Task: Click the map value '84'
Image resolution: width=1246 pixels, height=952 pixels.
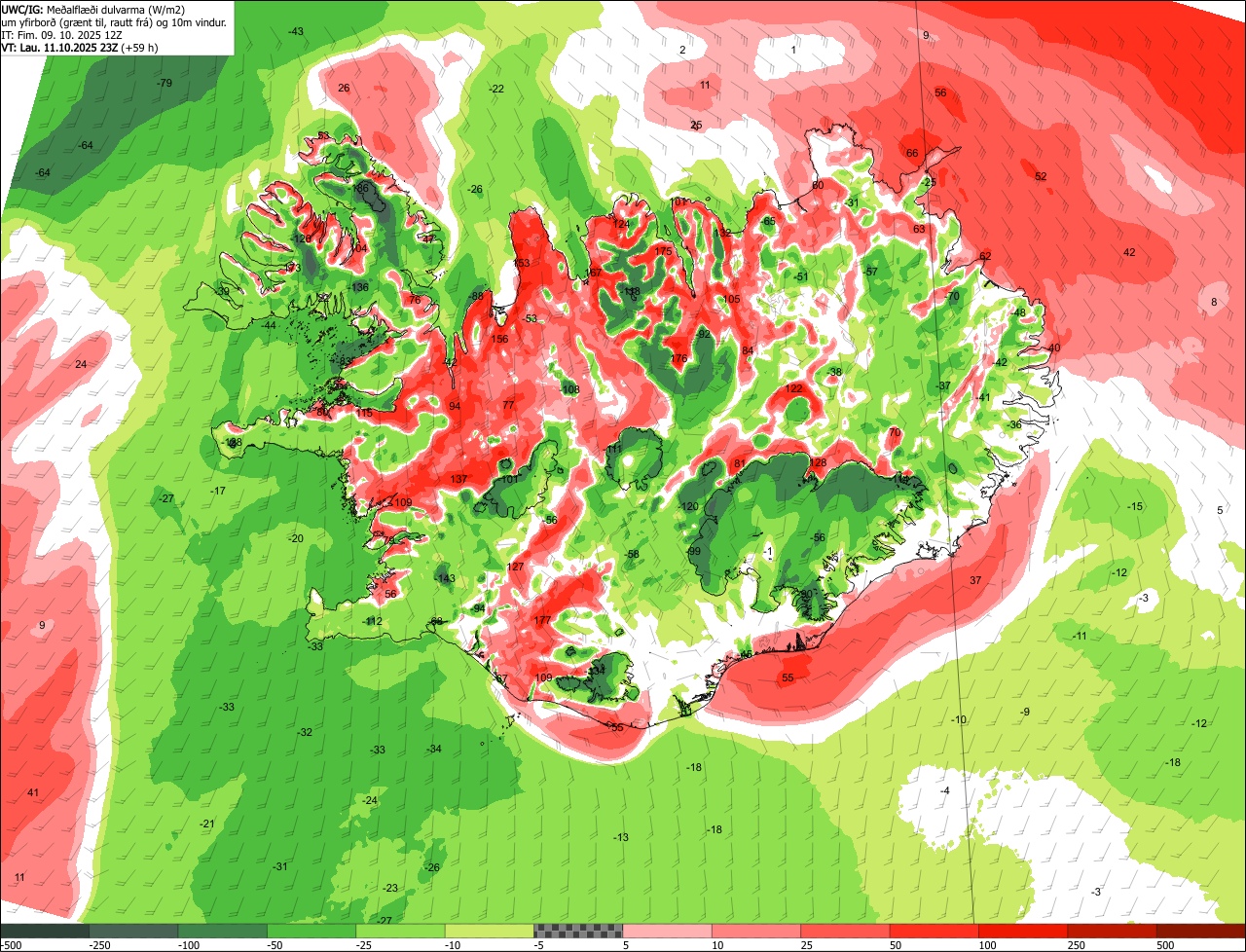Action: [749, 350]
